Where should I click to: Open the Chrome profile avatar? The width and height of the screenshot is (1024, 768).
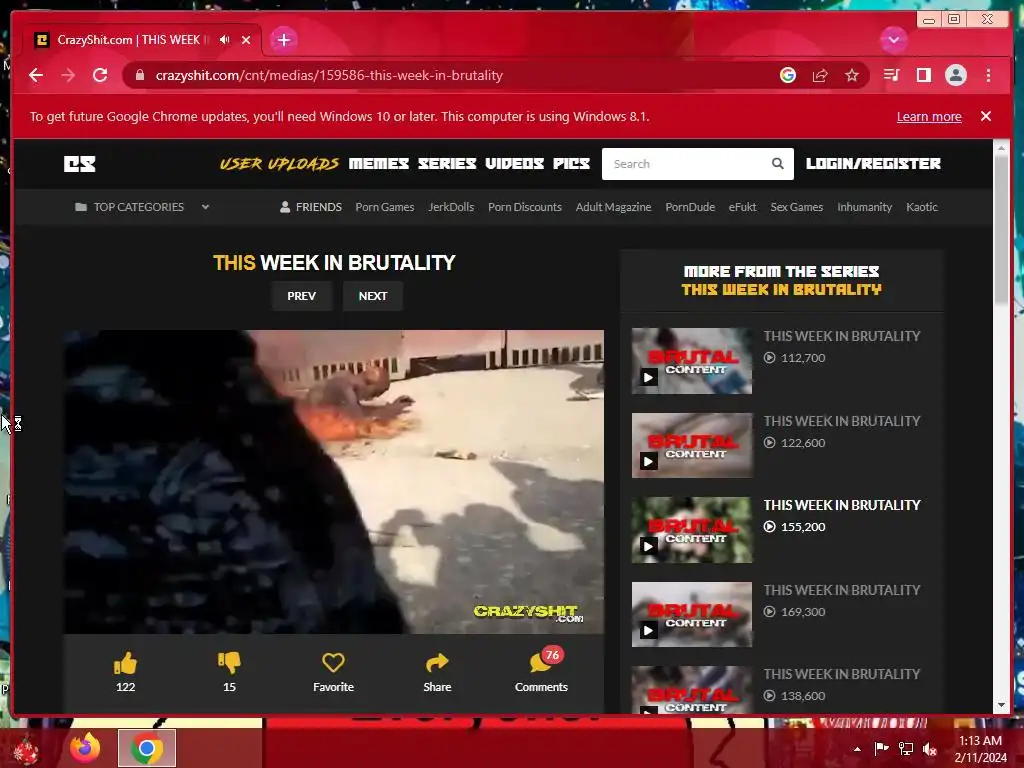coord(955,75)
